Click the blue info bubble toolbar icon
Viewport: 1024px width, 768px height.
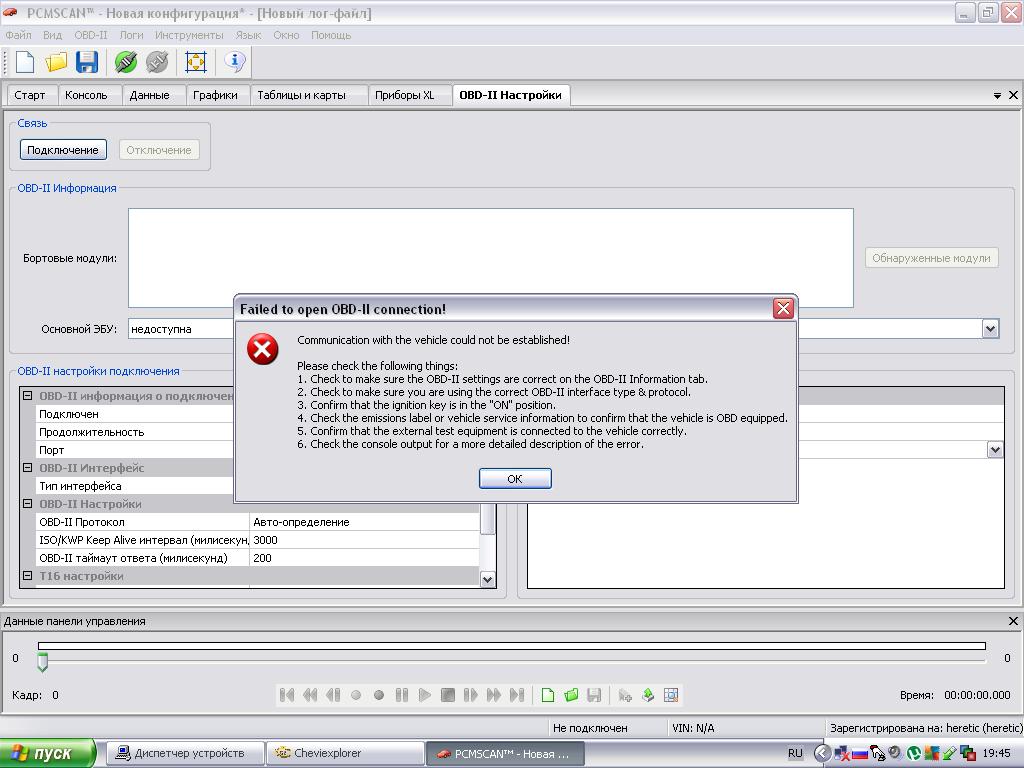tap(235, 62)
